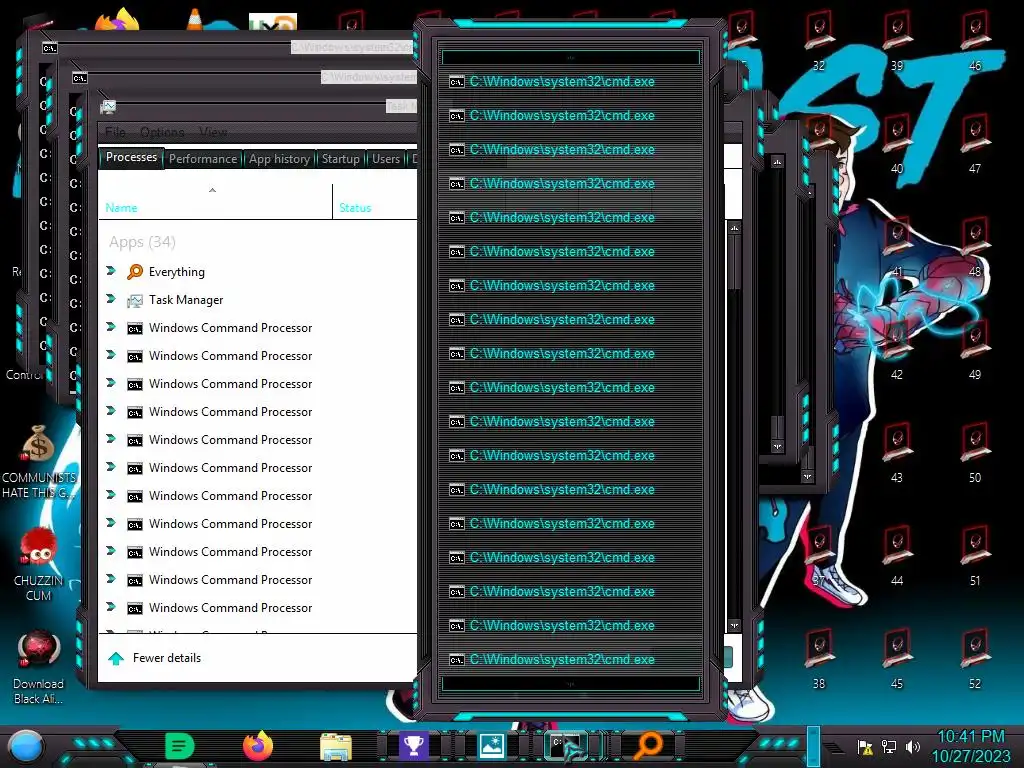This screenshot has width=1024, height=768.
Task: Click Task Manager's scrollbar up arrow
Action: [735, 229]
